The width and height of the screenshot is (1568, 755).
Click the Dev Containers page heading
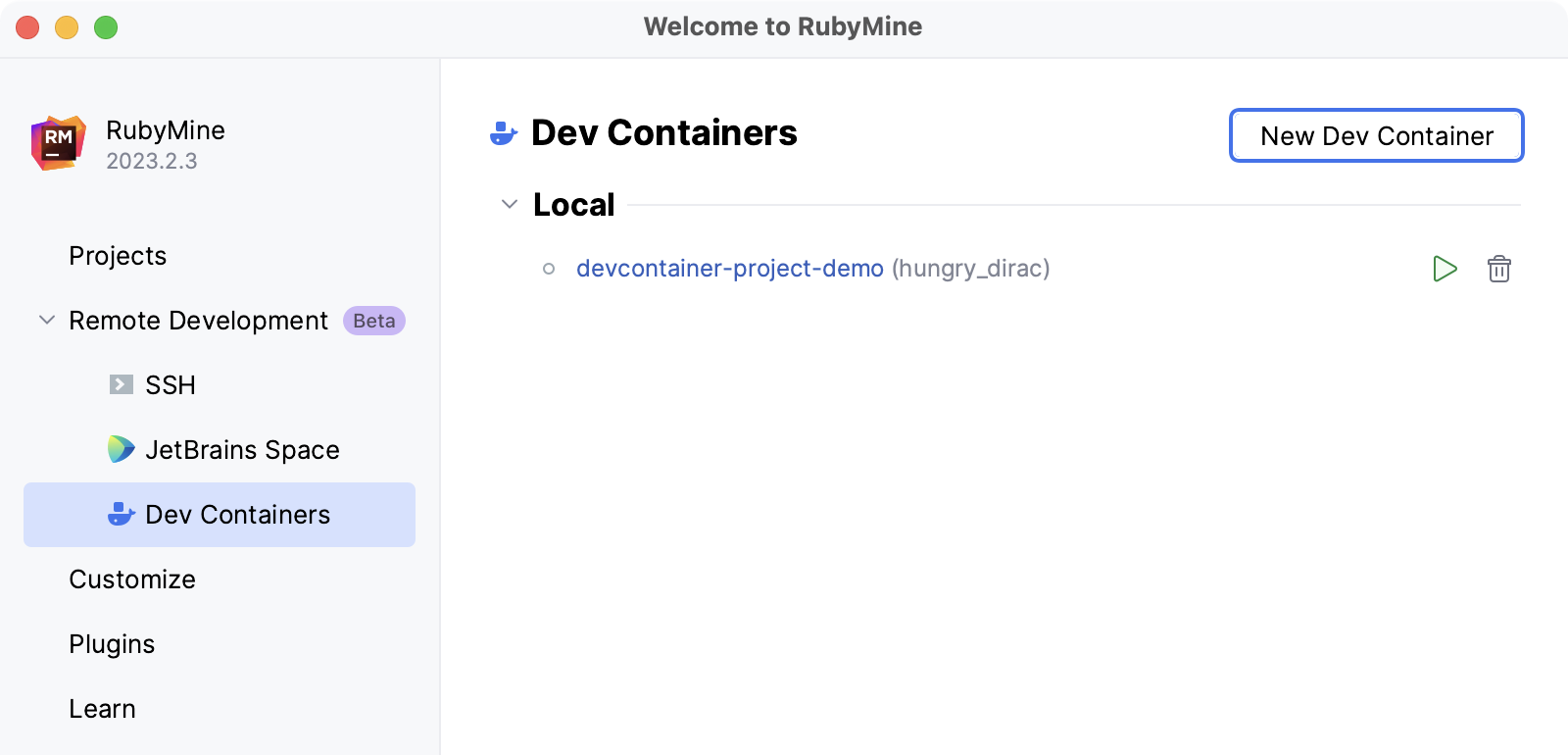pyautogui.click(x=664, y=133)
